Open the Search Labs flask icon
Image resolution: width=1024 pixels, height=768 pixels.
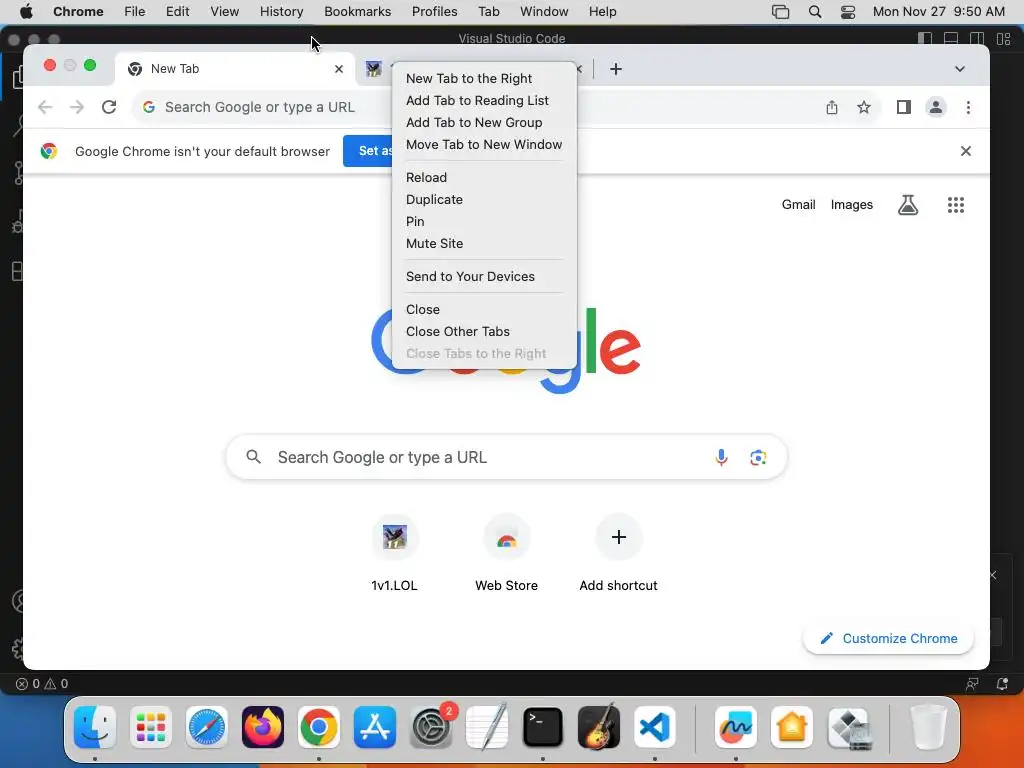click(908, 205)
